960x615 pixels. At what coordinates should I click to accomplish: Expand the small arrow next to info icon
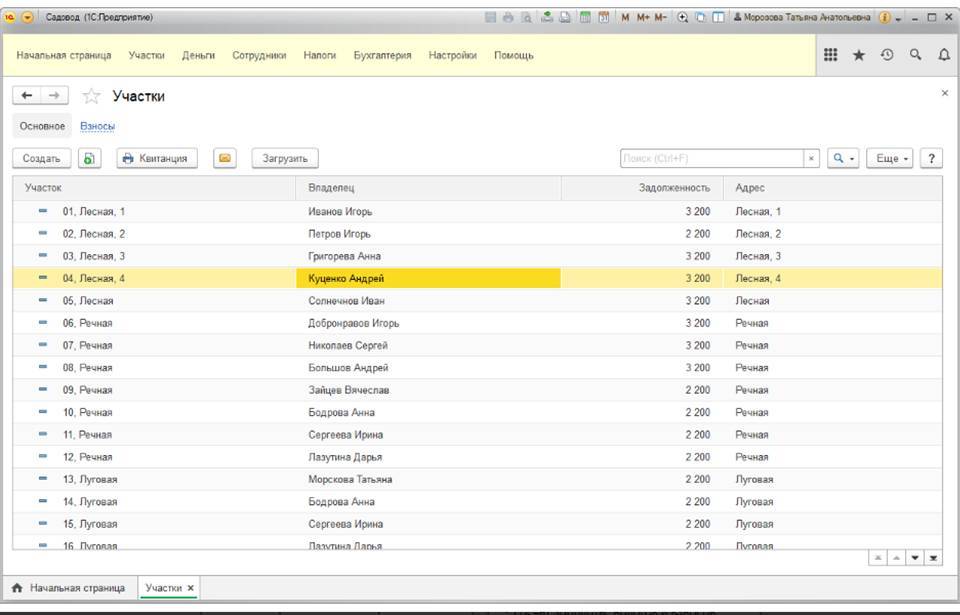click(898, 19)
